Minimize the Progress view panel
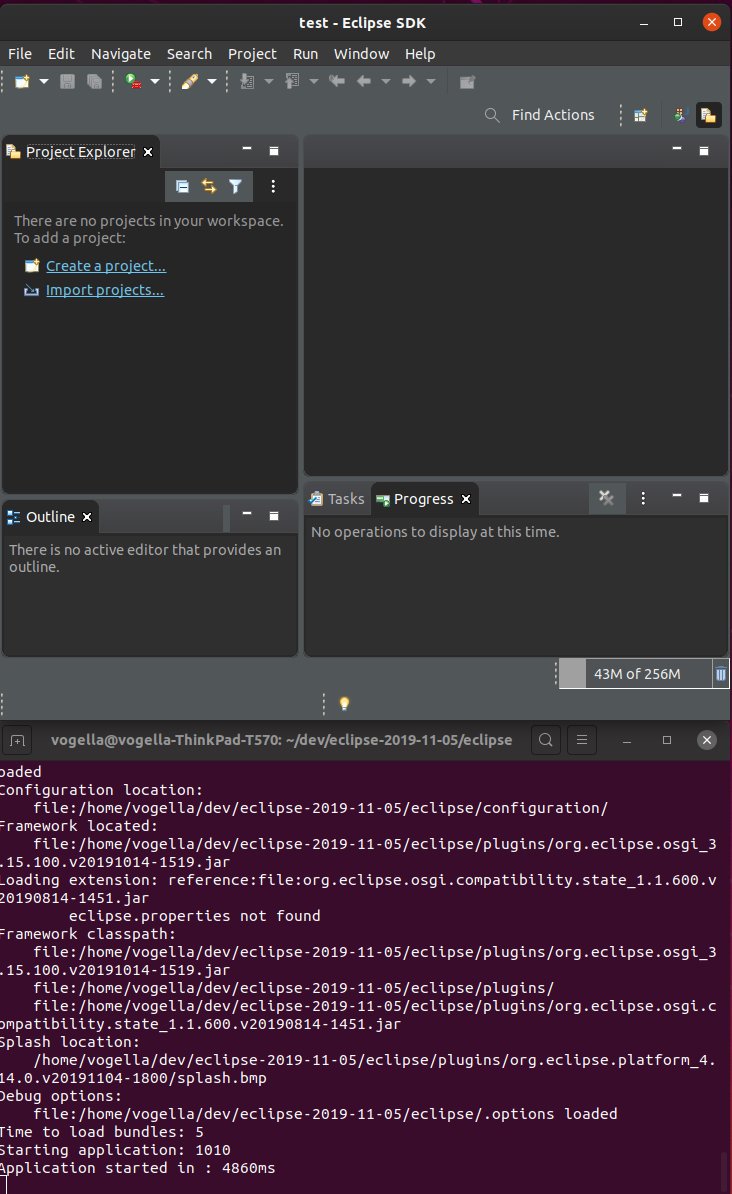The image size is (732, 1194). tap(676, 496)
